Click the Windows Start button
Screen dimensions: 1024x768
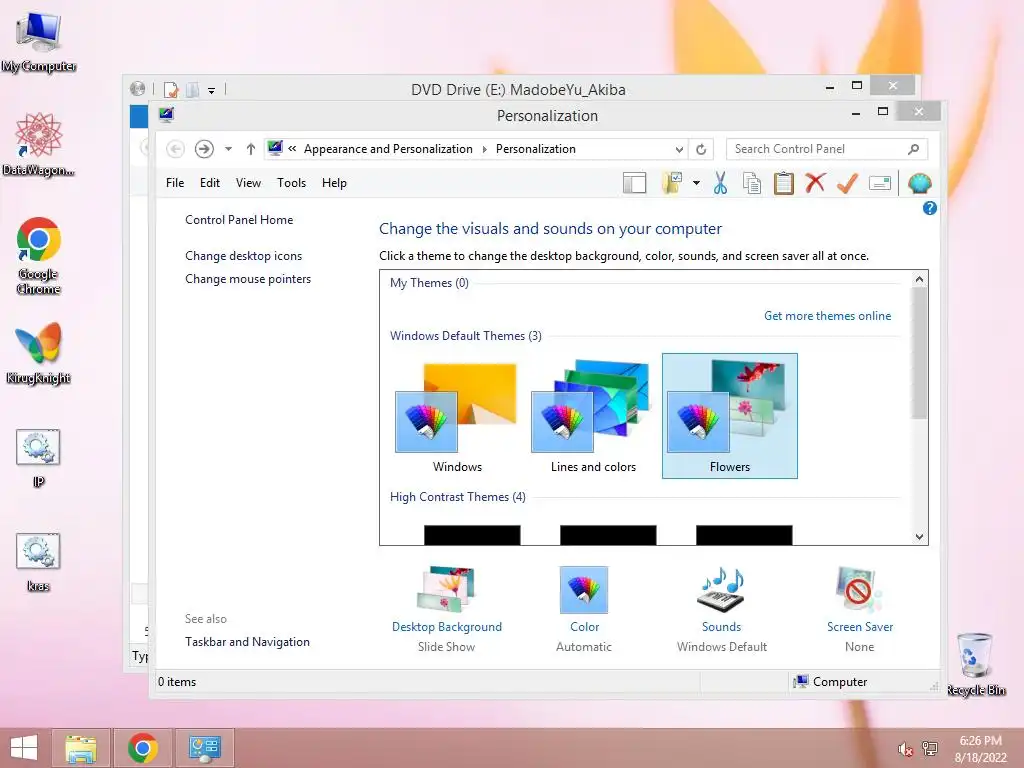(24, 748)
